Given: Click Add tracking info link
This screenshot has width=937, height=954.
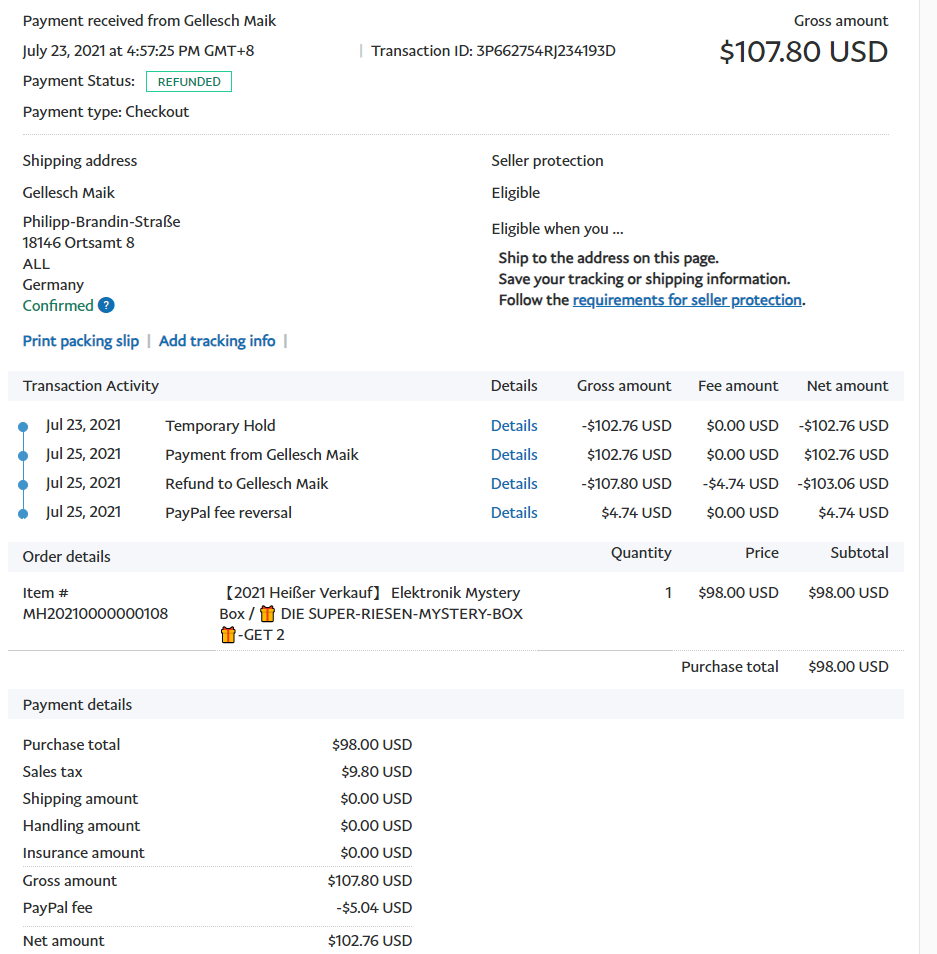Looking at the screenshot, I should tap(217, 341).
